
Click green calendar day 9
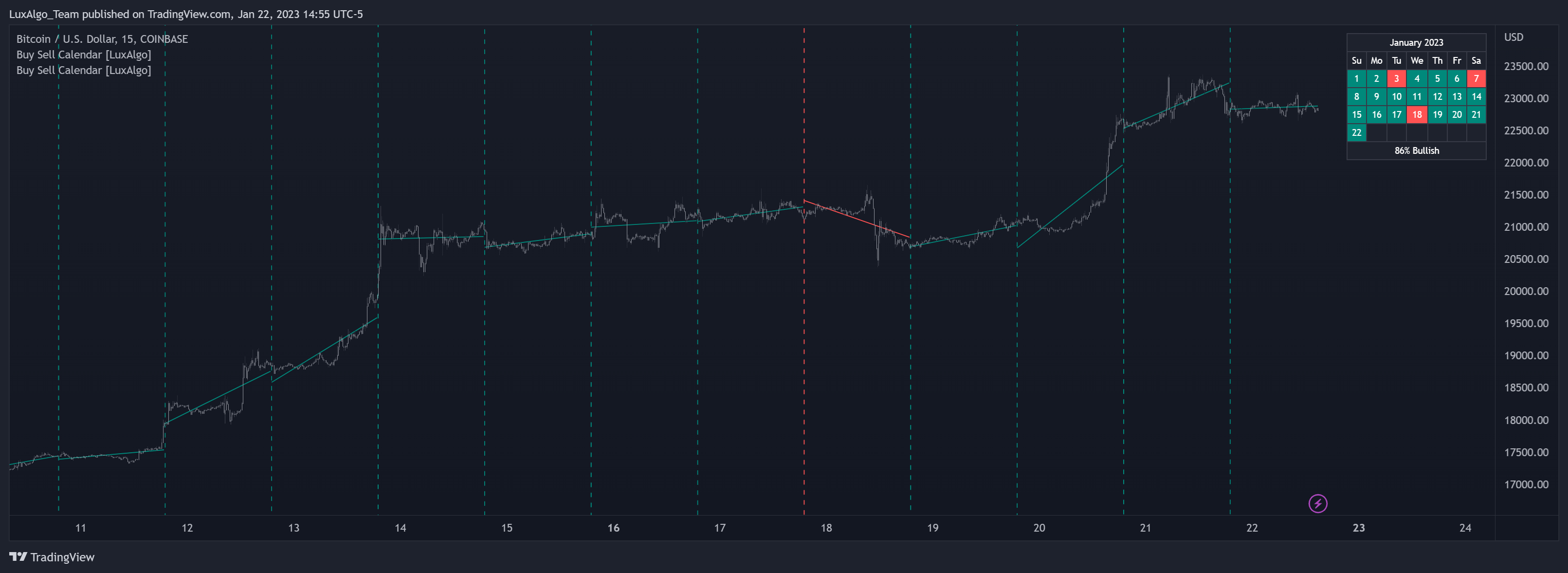pyautogui.click(x=1376, y=96)
